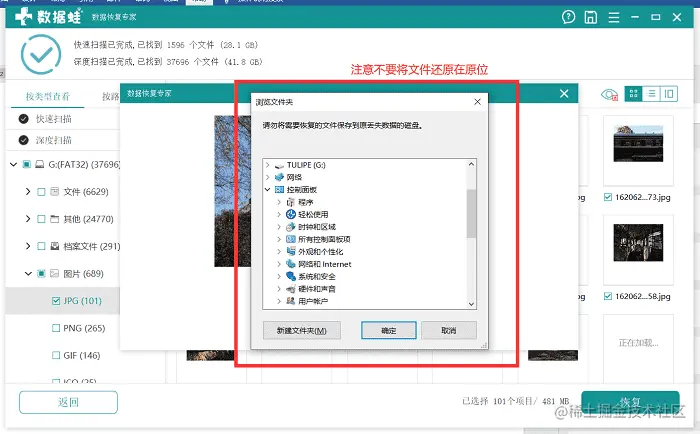Click the TULIPE (G:) drive icon
The image size is (700, 434).
coord(279,165)
